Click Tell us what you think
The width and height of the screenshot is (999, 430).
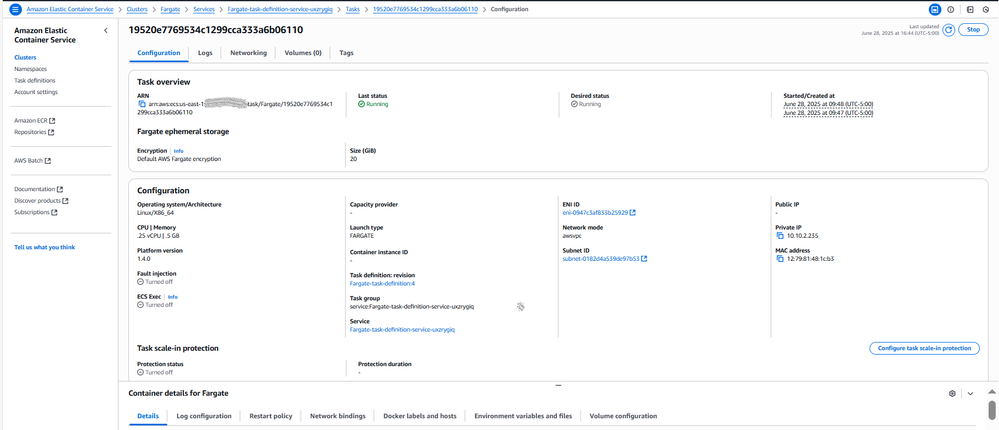[45, 247]
